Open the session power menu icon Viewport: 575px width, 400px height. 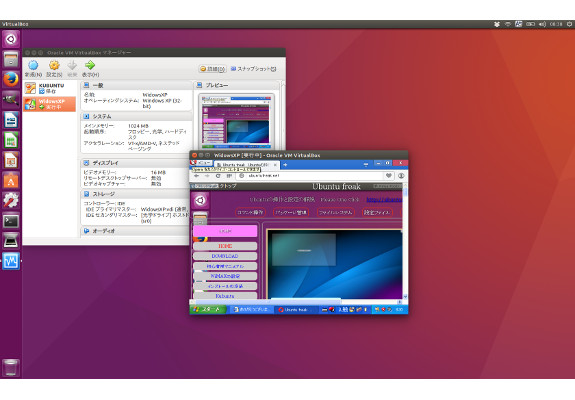pyautogui.click(x=569, y=24)
